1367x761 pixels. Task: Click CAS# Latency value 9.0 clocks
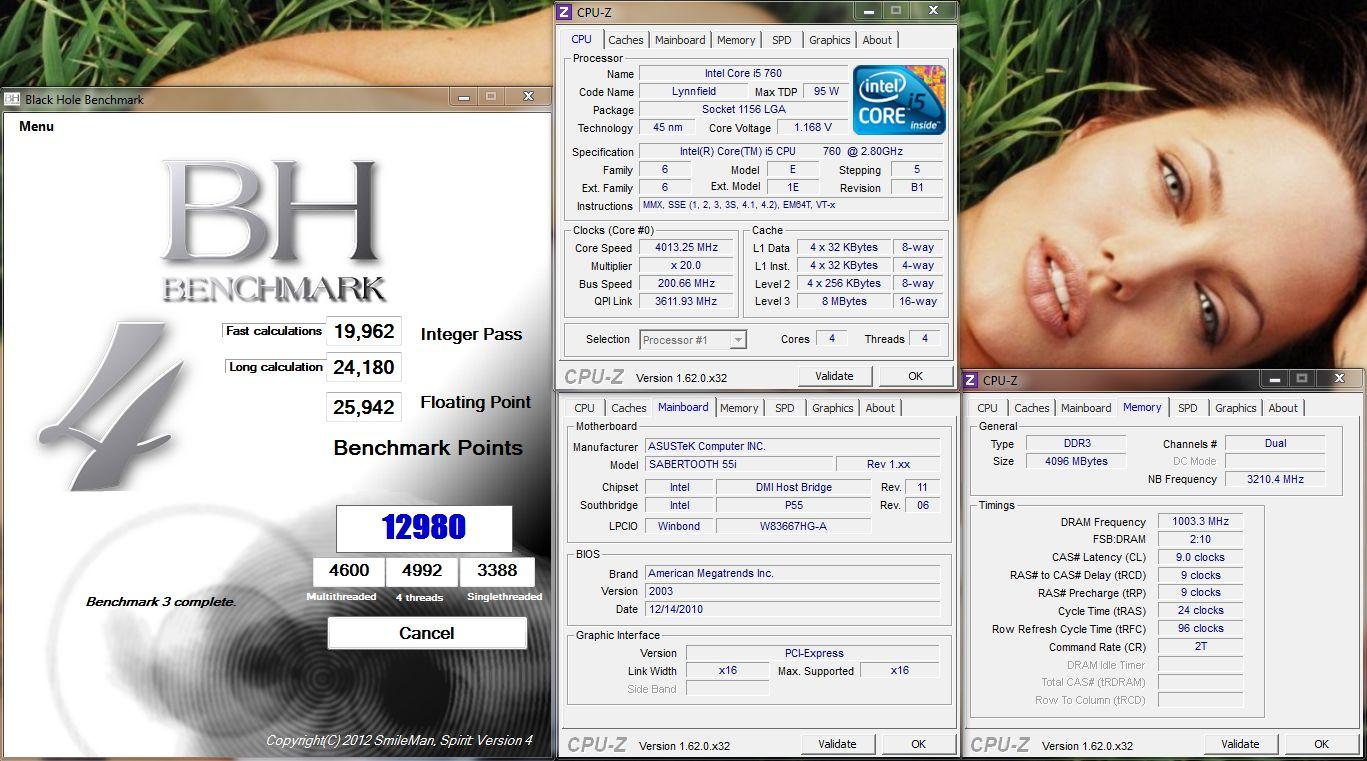(x=1200, y=558)
